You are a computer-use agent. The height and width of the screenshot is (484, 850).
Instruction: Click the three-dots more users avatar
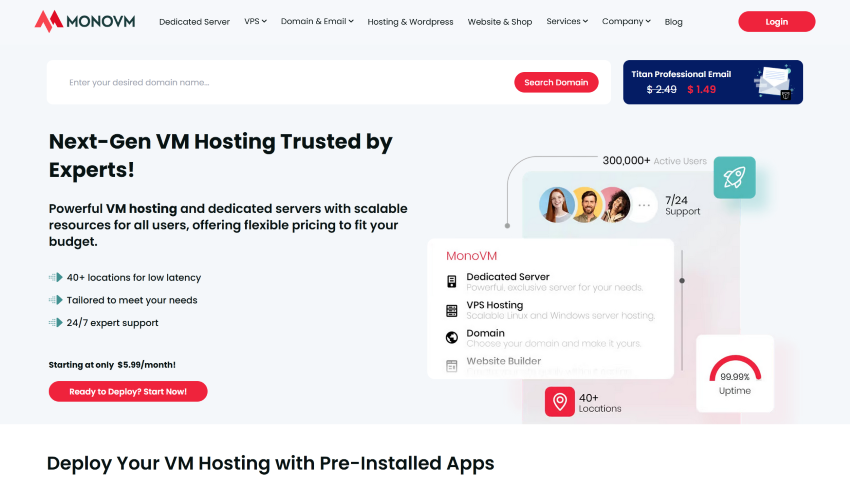(x=644, y=206)
